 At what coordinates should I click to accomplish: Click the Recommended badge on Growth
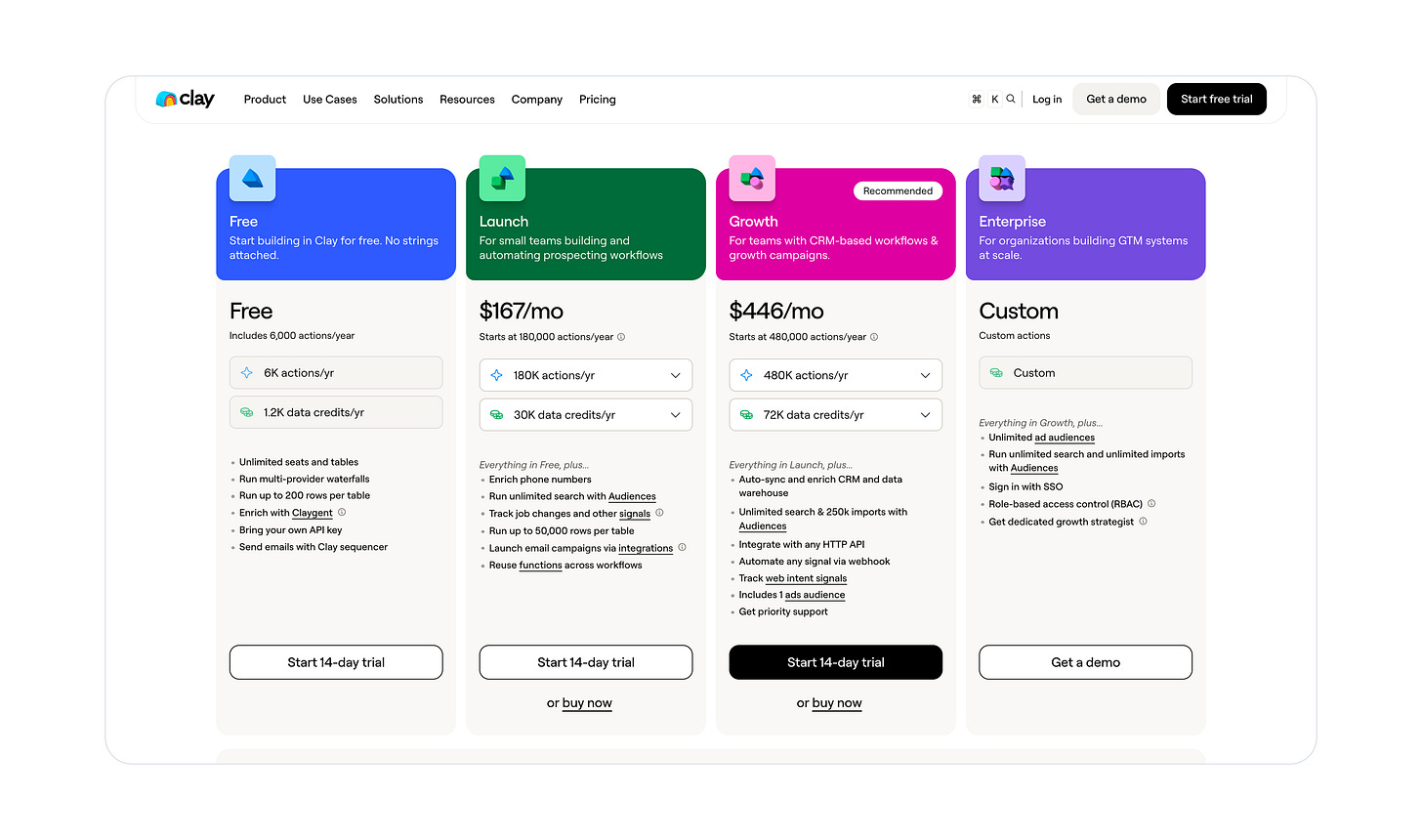[898, 191]
